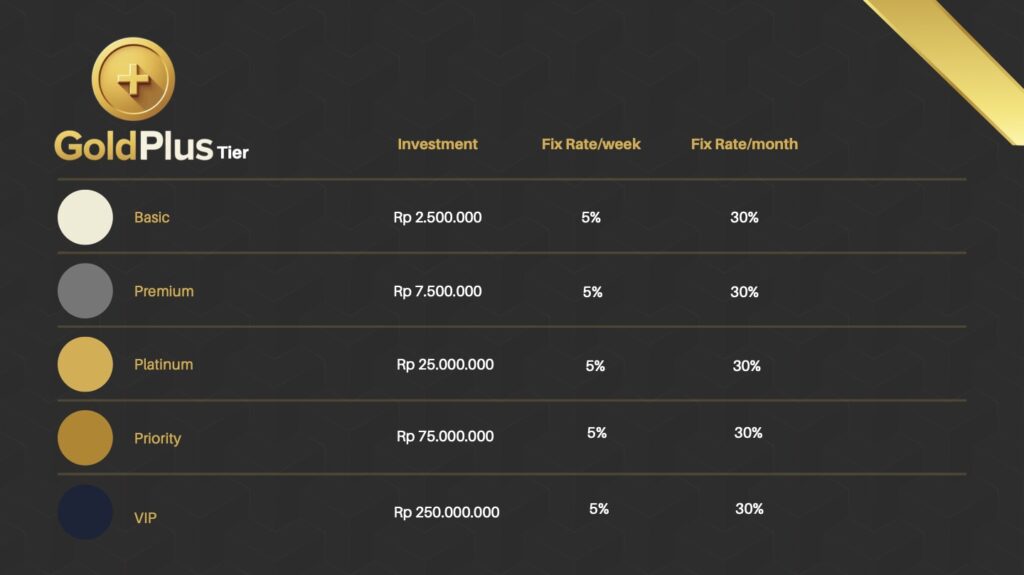The image size is (1024, 575).
Task: Click the Rp 250.000.000 investment amount
Action: click(446, 512)
